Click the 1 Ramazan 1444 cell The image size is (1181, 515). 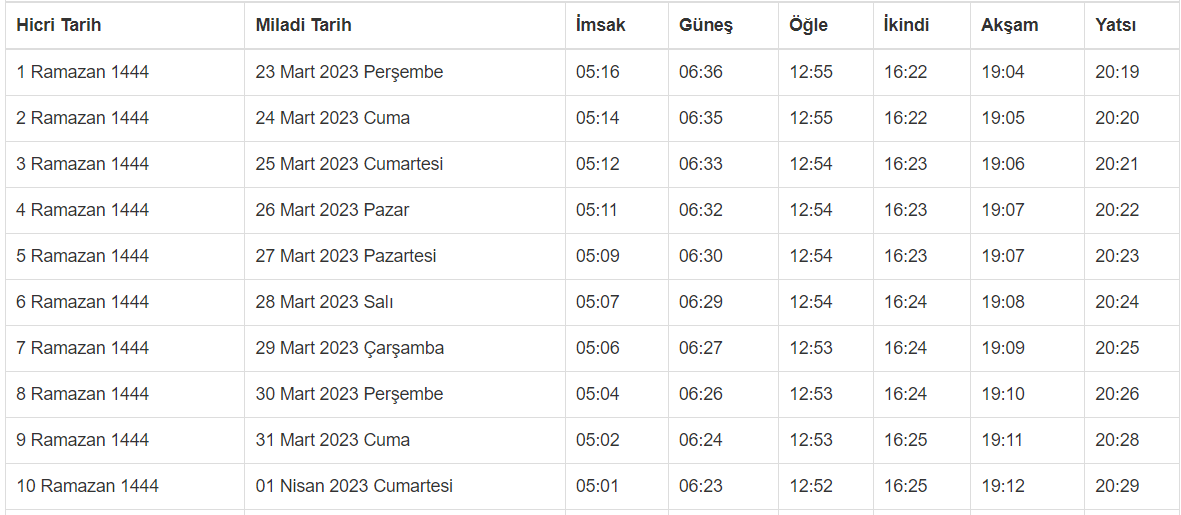[83, 72]
